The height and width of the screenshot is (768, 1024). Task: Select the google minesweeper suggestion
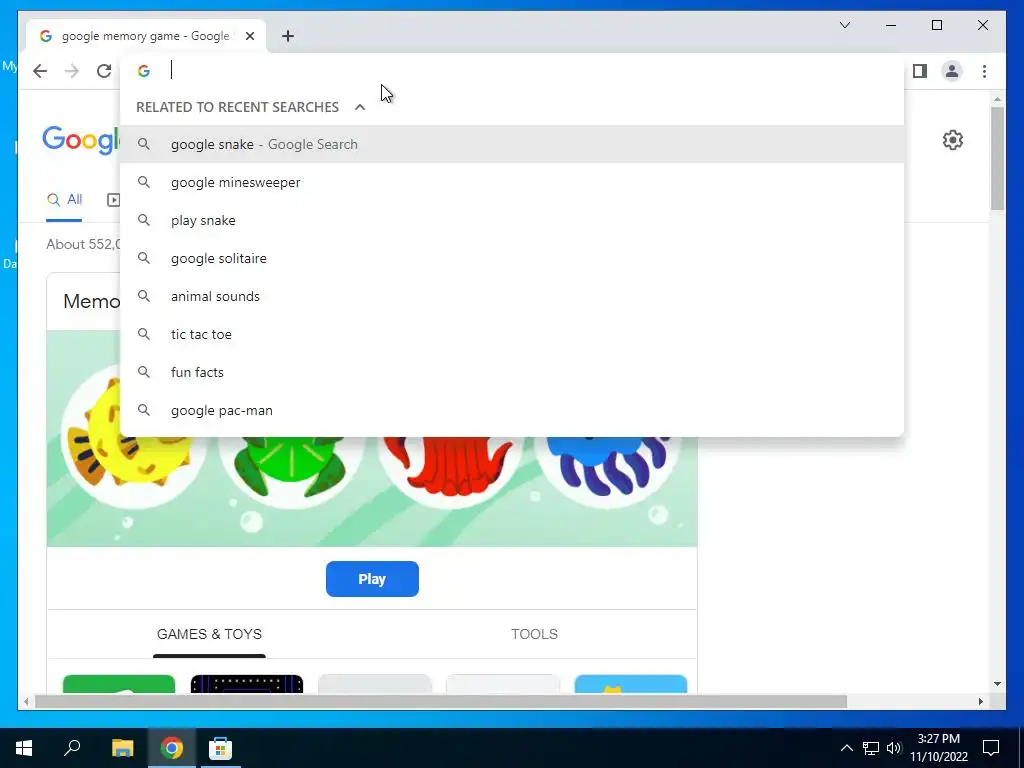point(512,182)
